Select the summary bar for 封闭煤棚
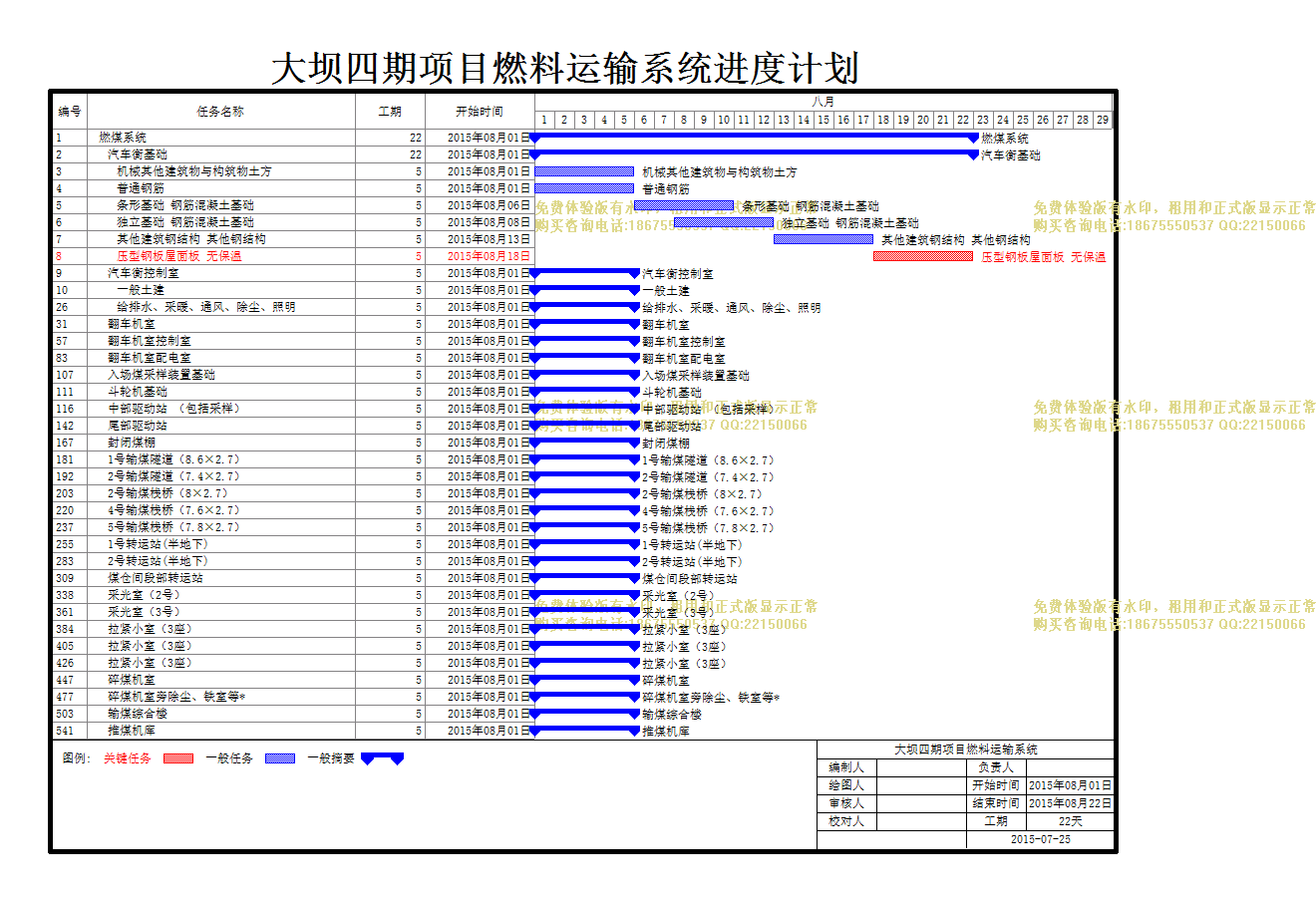1316x900 pixels. [x=585, y=443]
